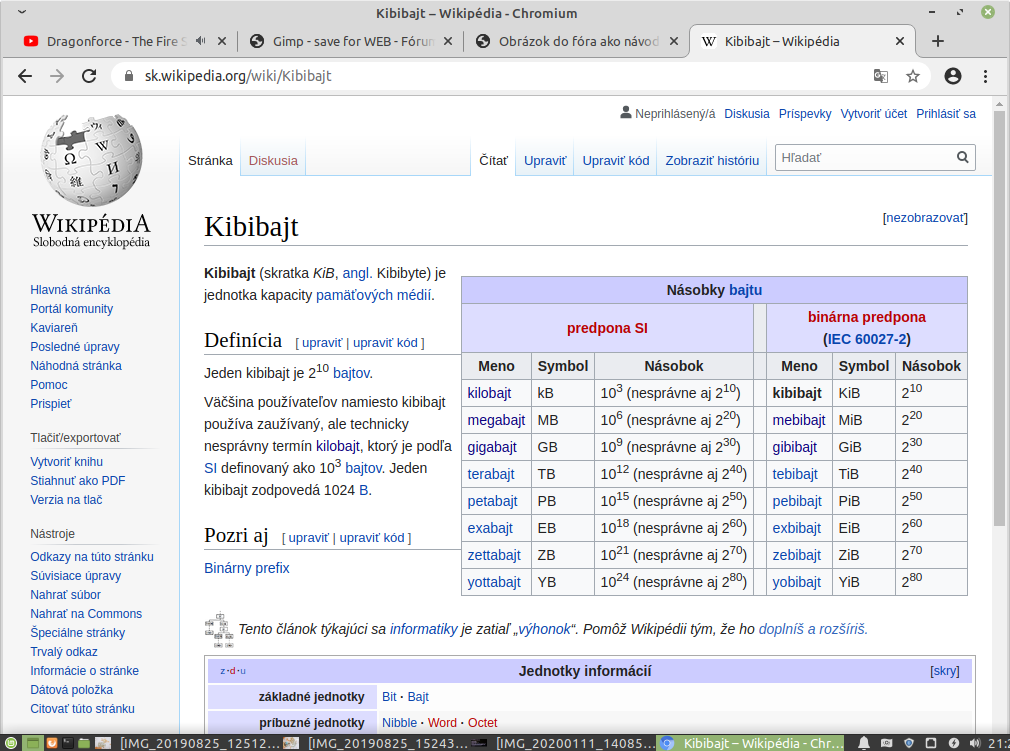Close the Obrázok do fóra tab
Viewport: 1010px width, 751px height.
pos(673,42)
